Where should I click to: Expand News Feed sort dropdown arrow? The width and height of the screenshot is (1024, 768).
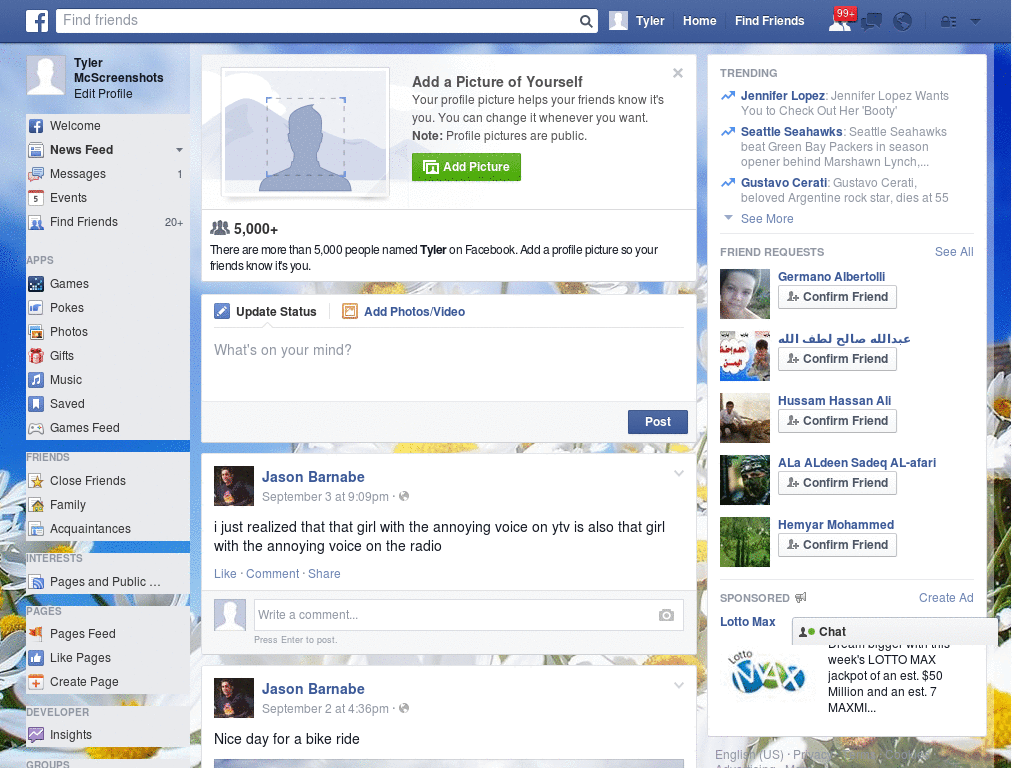point(179,150)
